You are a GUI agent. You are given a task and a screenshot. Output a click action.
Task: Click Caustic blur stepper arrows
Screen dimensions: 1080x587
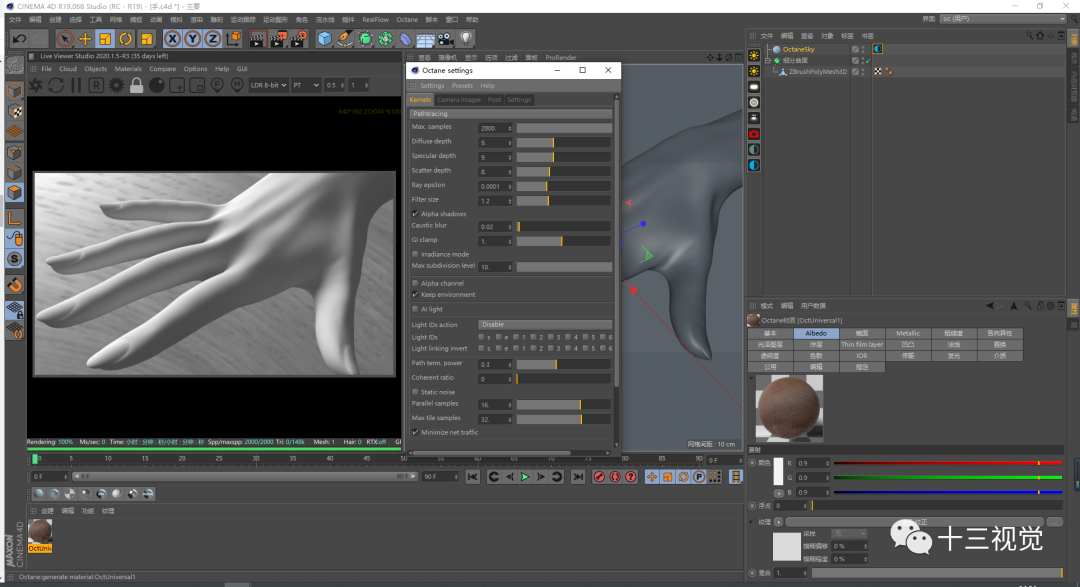coord(510,227)
